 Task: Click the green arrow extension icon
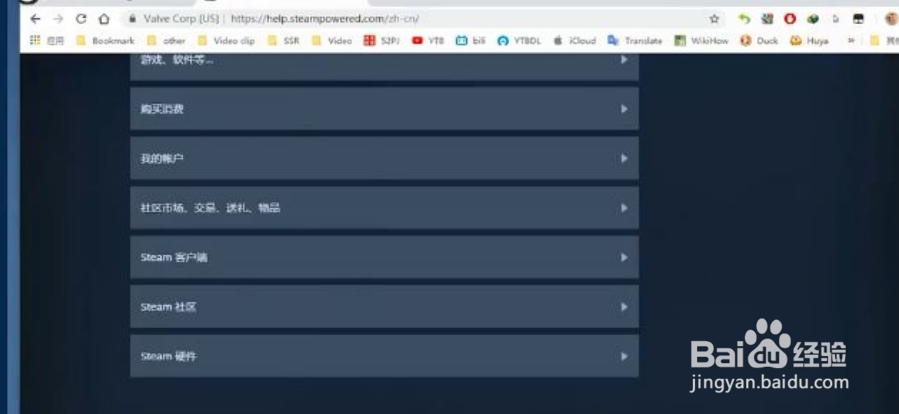744,19
